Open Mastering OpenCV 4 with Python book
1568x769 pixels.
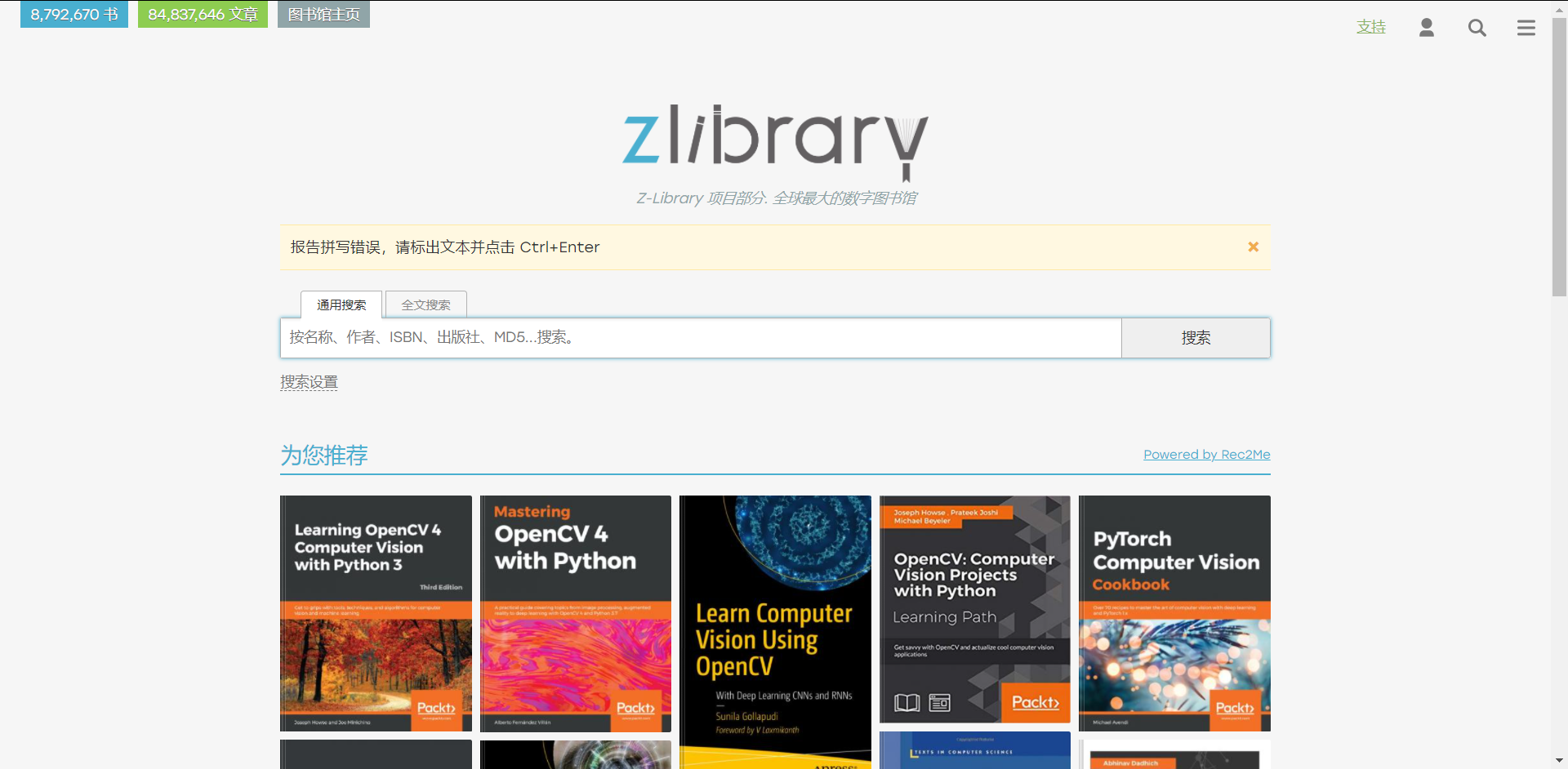576,613
